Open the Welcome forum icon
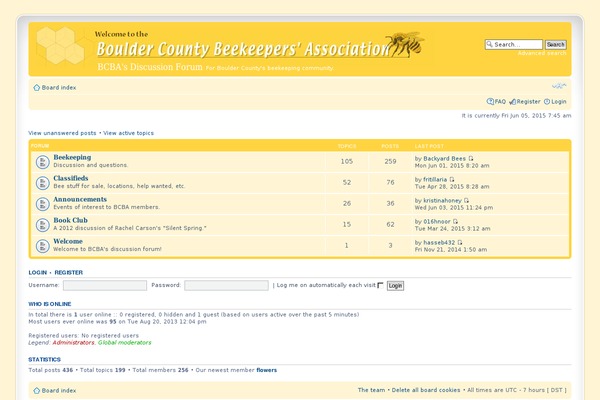Screen dimensions: 600x400 click(42, 246)
